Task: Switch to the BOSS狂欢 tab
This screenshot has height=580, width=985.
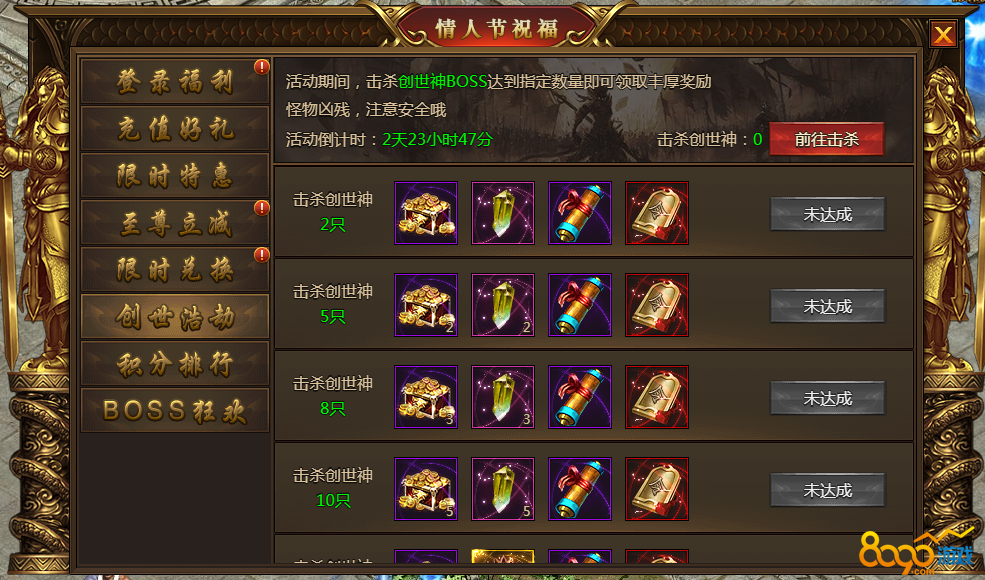Action: pyautogui.click(x=175, y=410)
